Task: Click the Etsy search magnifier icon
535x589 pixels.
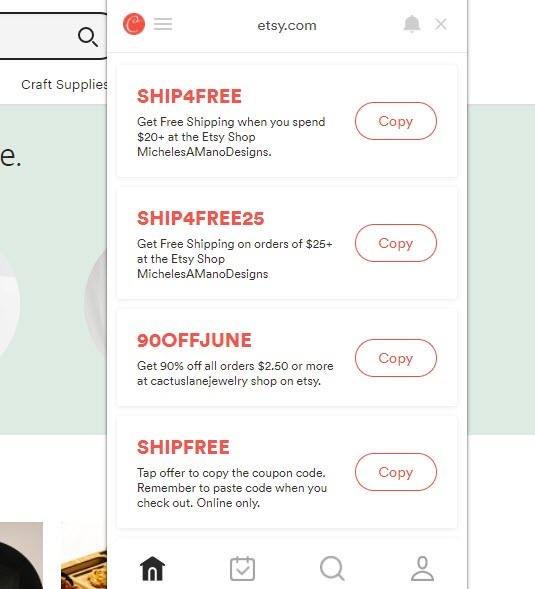Action: click(x=88, y=37)
